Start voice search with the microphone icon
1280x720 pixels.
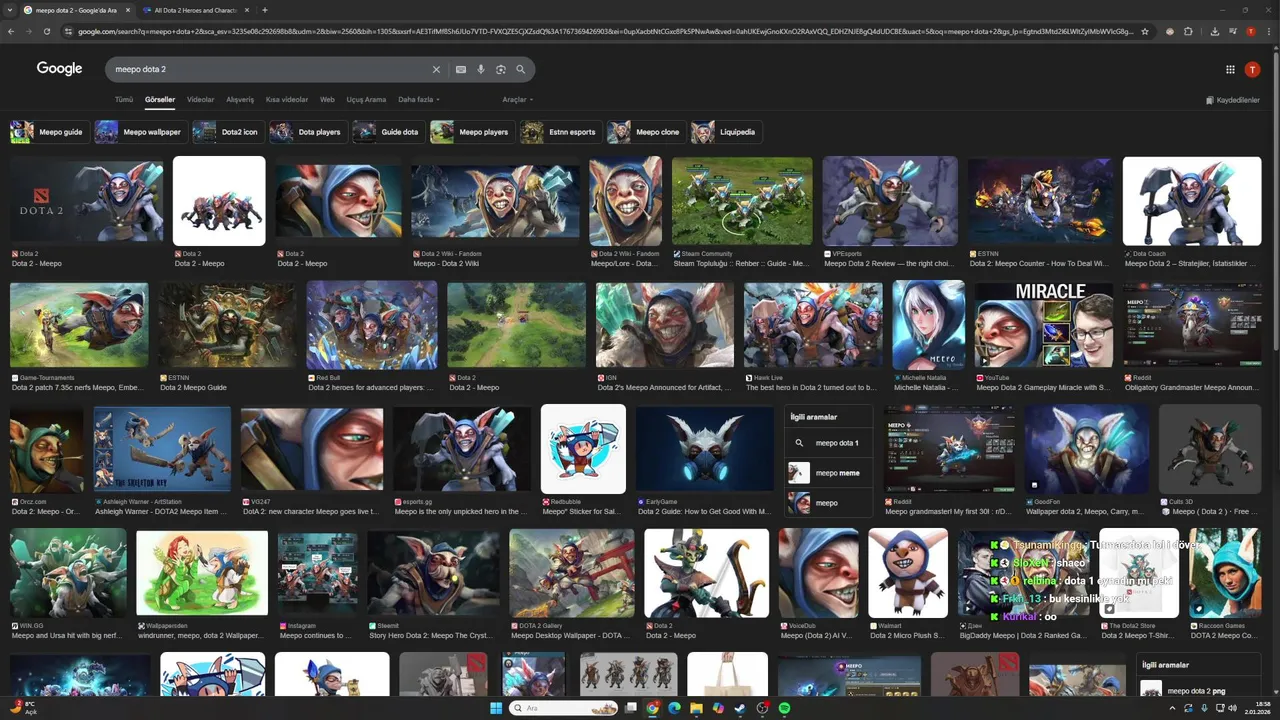[x=481, y=70]
